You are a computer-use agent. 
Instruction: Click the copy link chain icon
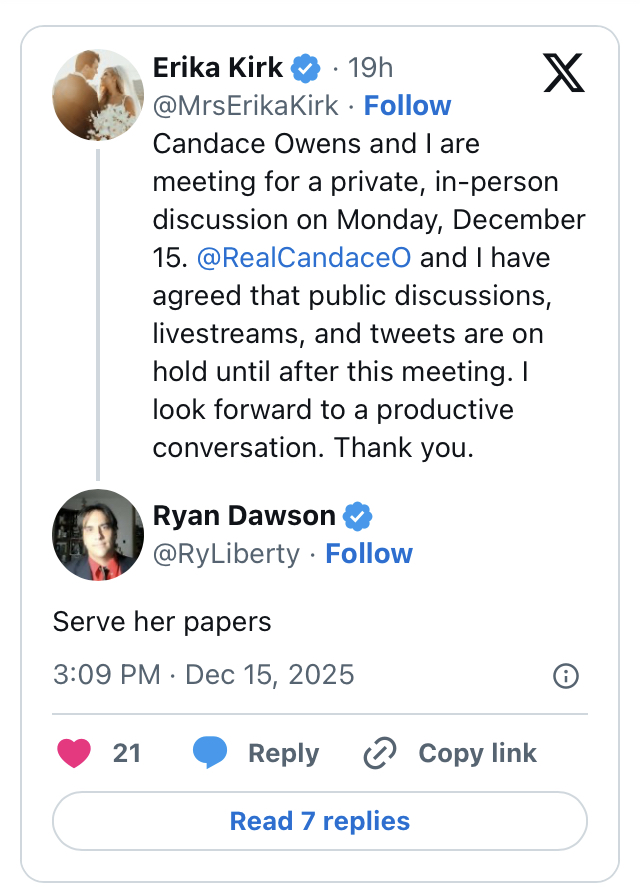coord(380,753)
